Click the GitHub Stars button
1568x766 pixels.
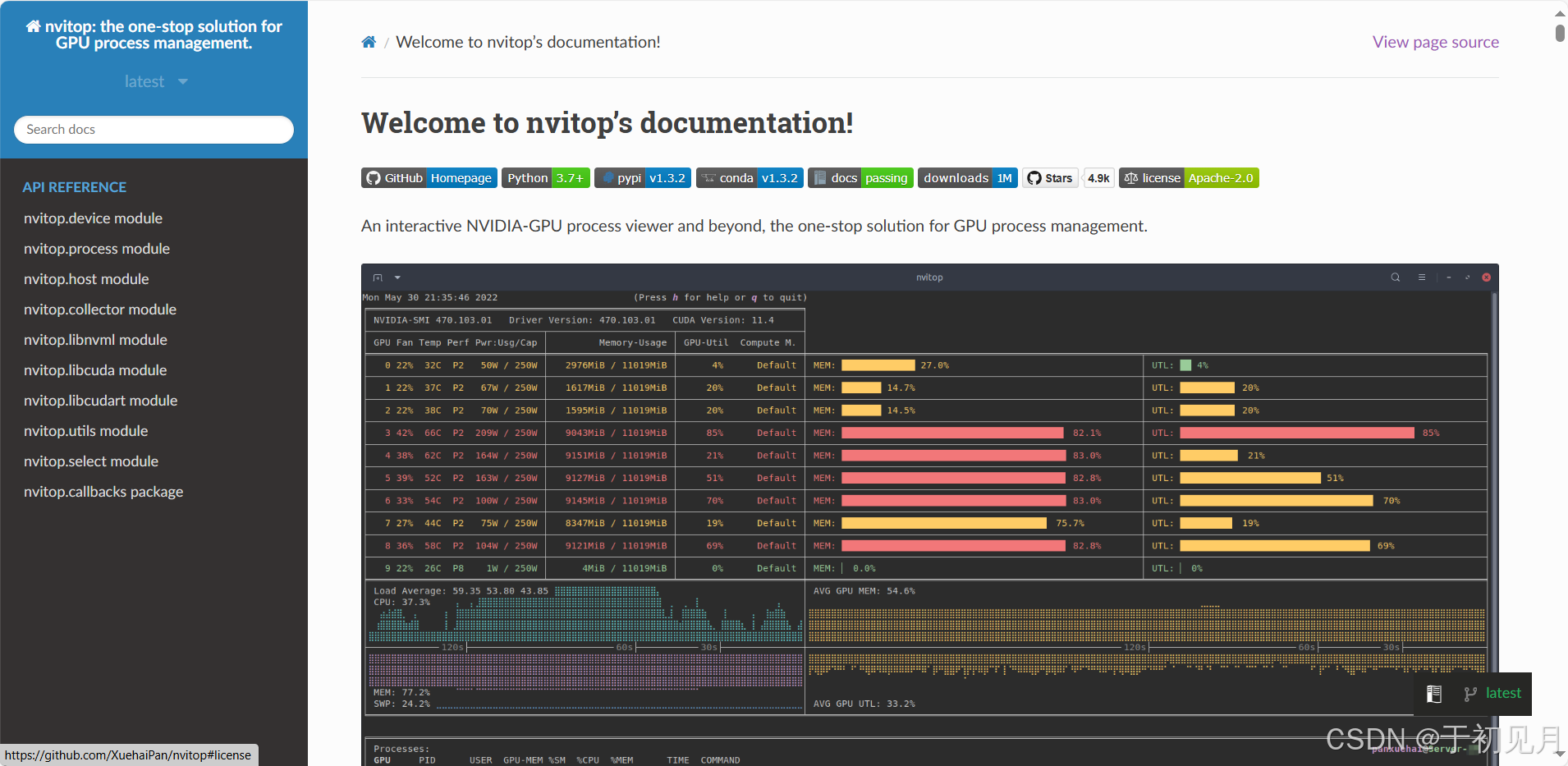click(1050, 178)
